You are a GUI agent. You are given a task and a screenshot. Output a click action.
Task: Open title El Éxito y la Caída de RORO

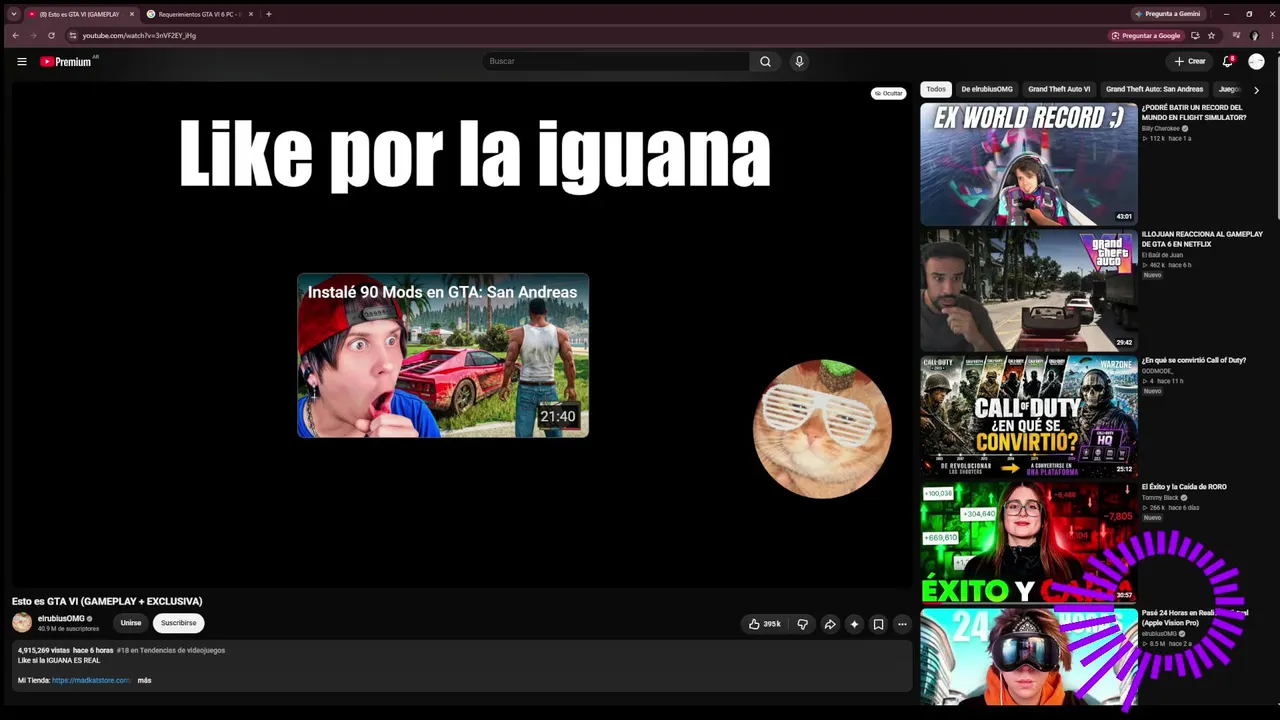[x=1184, y=487]
